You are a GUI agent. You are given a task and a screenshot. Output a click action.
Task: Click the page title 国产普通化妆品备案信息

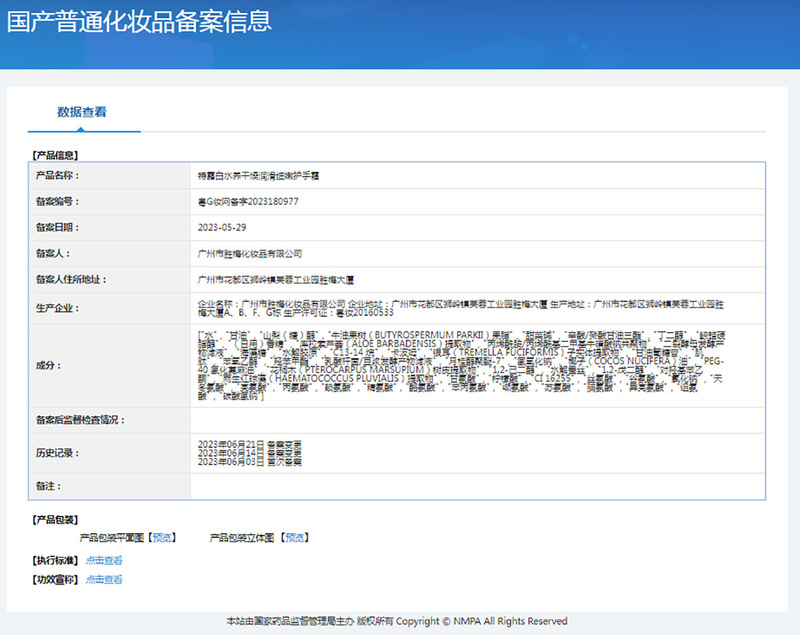[139, 22]
